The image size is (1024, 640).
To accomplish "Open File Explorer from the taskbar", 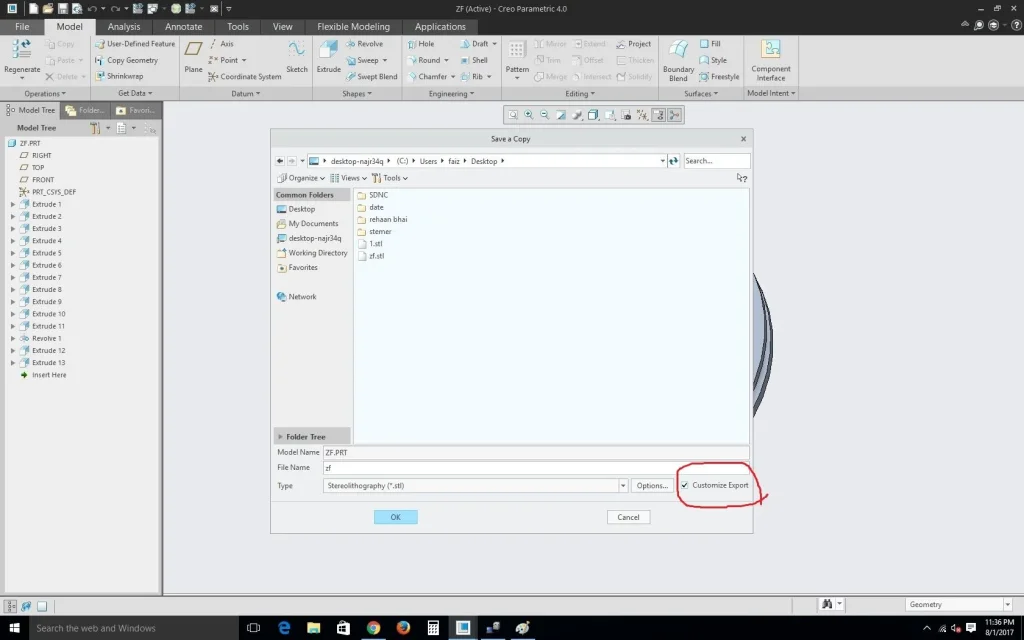I will (x=313, y=628).
